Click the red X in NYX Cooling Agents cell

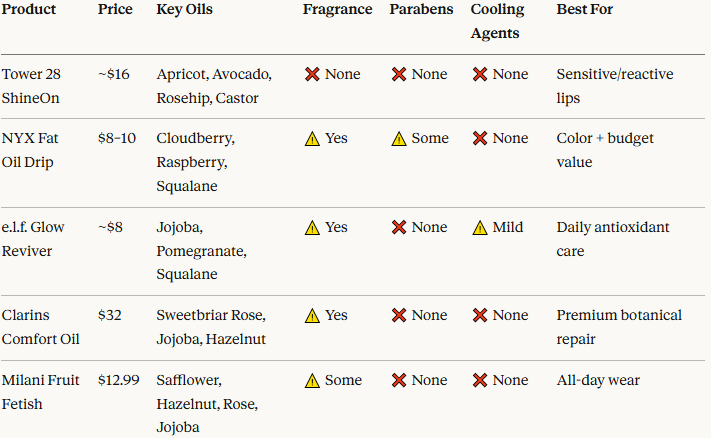click(x=480, y=138)
